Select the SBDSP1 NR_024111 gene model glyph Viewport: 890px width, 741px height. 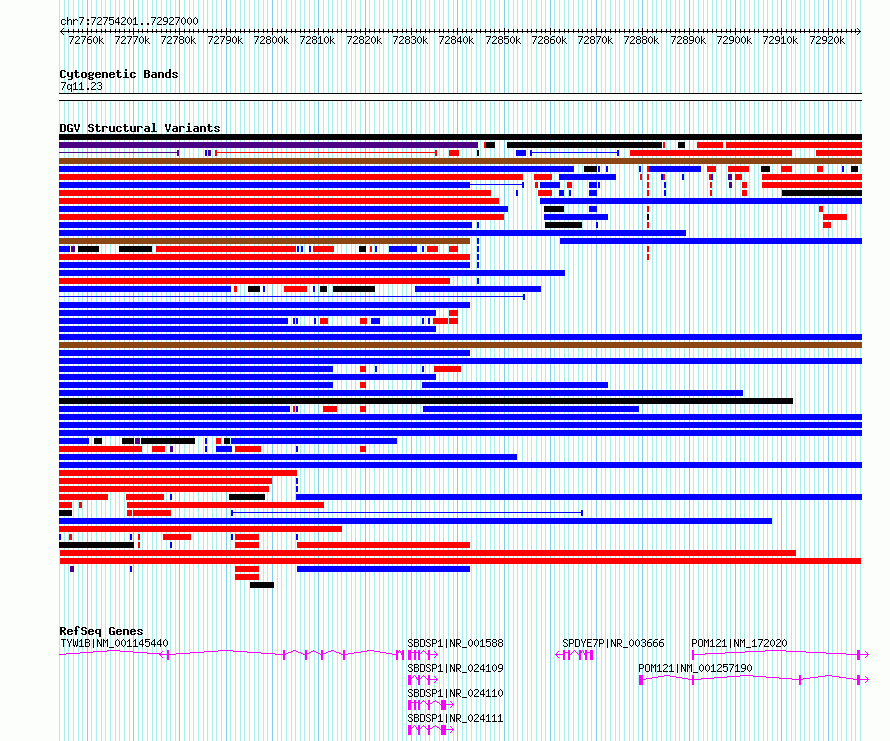tap(431, 730)
